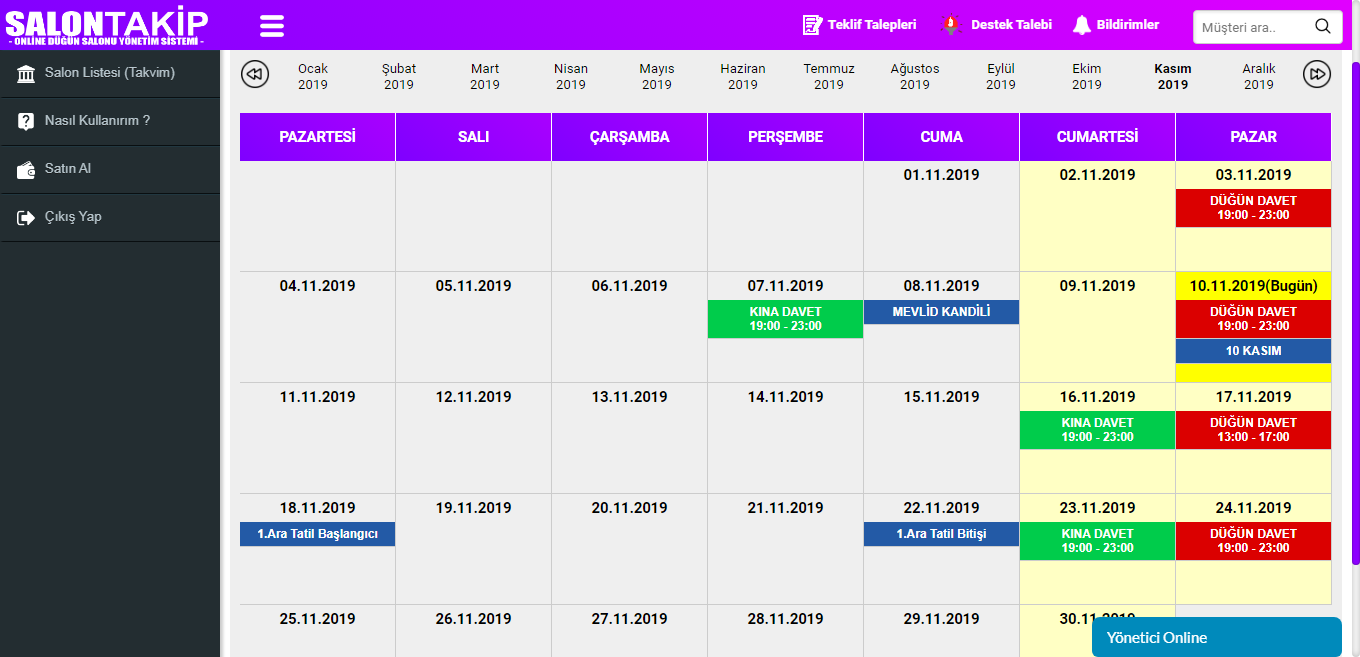Click the Bildirimler bell icon
Screen dimensions: 1360x657
[1082, 25]
